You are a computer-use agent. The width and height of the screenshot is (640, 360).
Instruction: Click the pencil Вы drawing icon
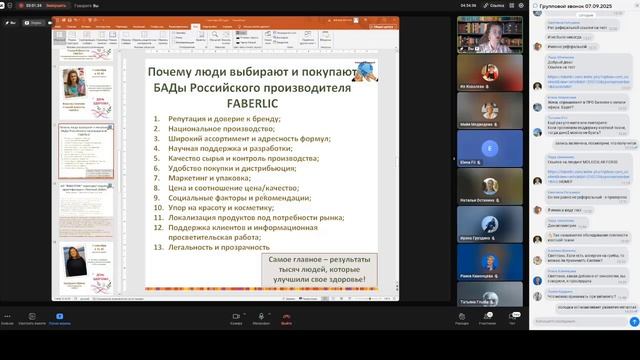(x=10, y=23)
